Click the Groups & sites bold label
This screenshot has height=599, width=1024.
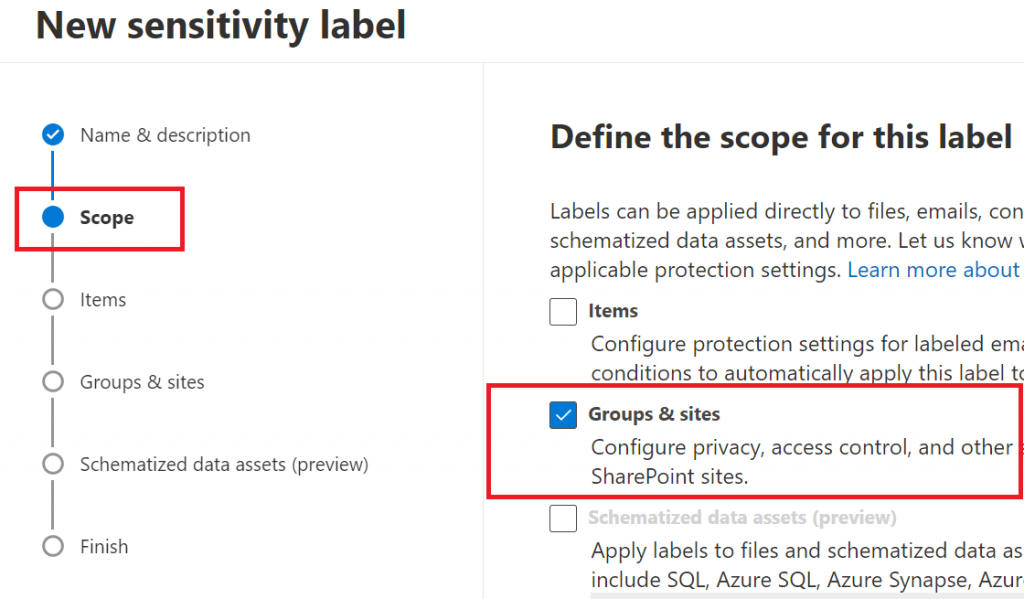tap(654, 414)
